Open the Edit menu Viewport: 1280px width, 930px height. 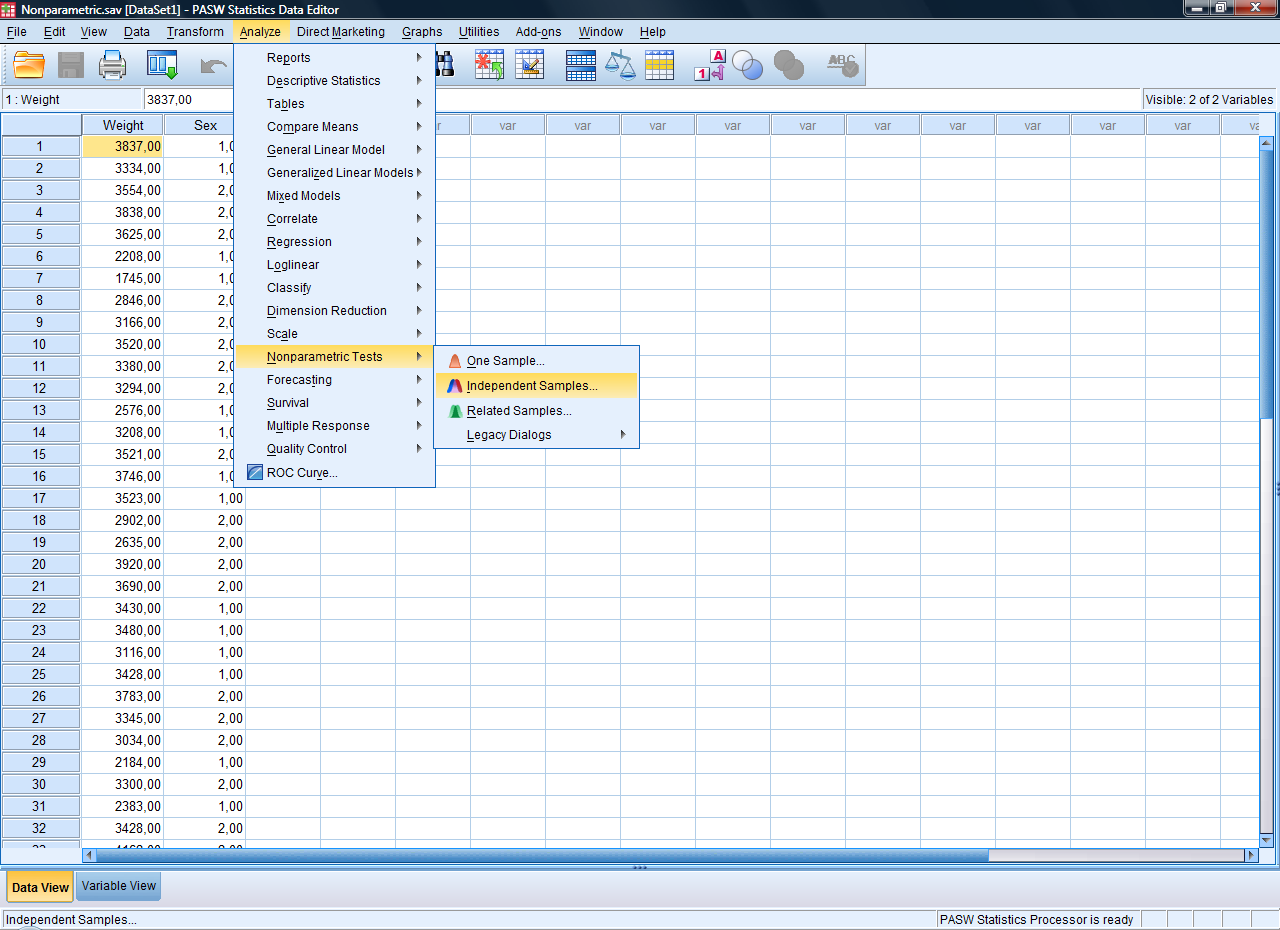pyautogui.click(x=55, y=32)
